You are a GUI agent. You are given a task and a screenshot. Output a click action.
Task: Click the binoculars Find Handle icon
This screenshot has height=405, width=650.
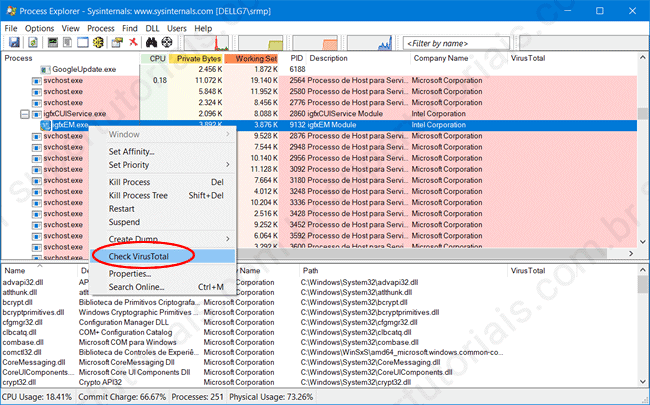point(150,44)
